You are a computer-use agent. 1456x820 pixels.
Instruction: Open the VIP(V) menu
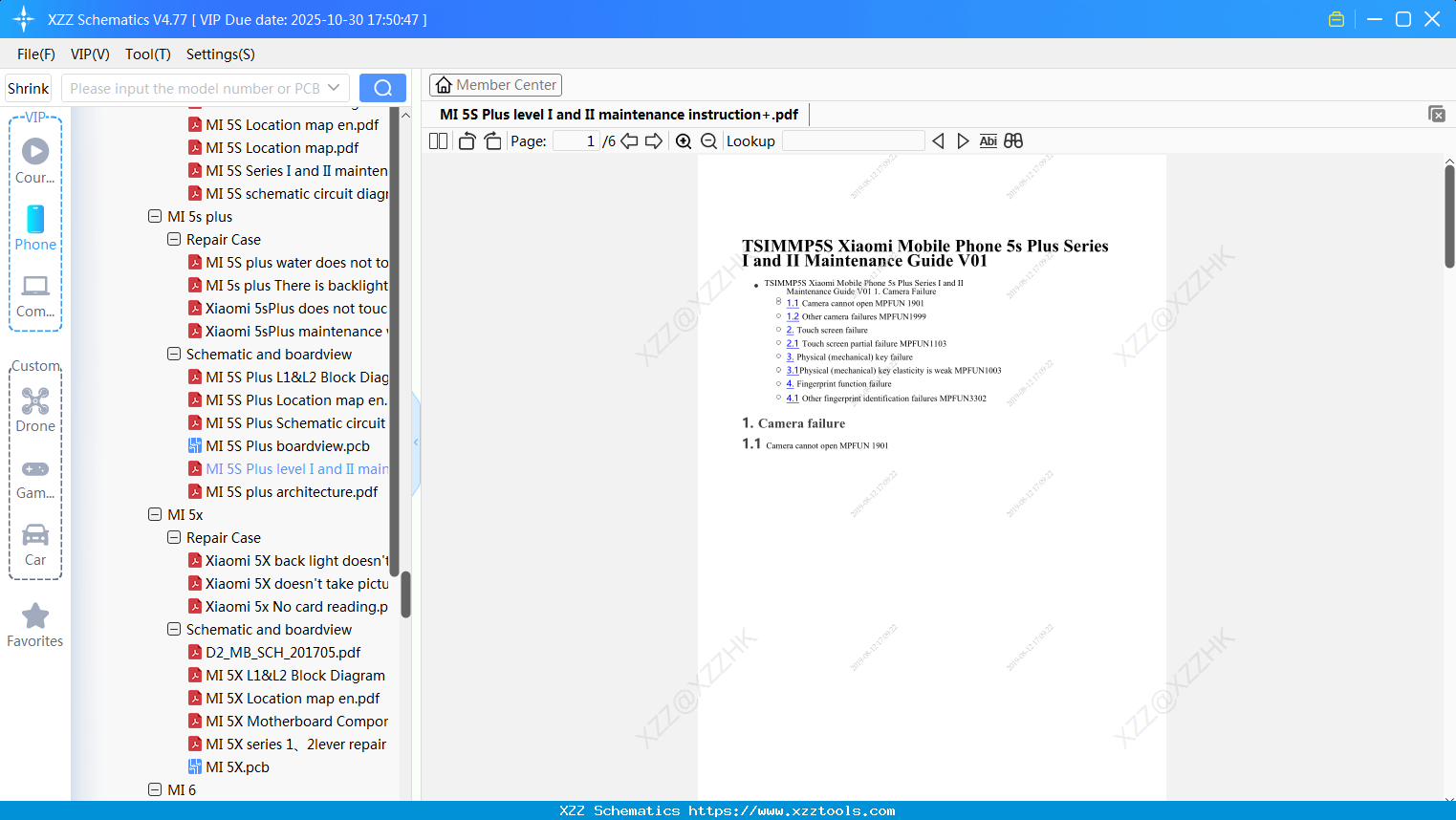point(90,54)
